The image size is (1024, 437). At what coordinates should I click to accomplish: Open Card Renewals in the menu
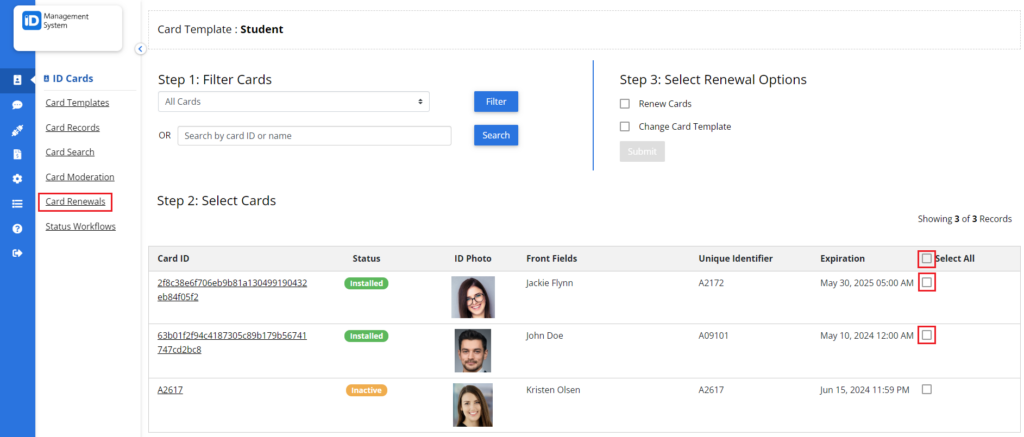point(75,202)
